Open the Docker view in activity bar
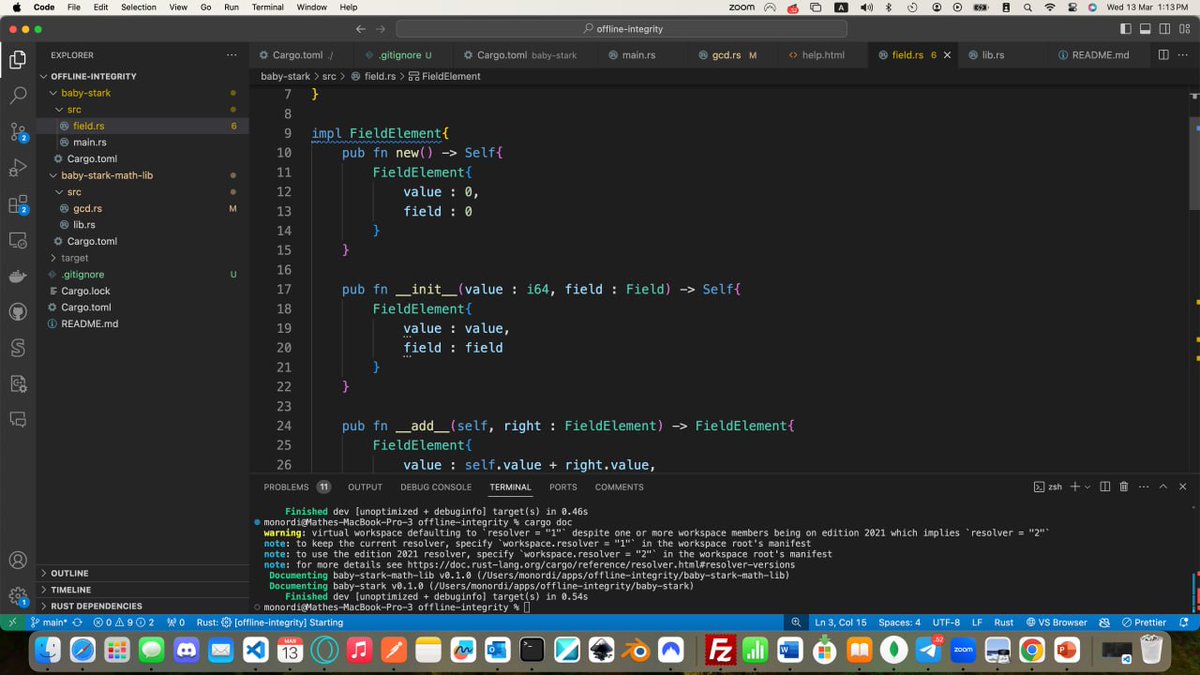Image resolution: width=1200 pixels, height=675 pixels. pyautogui.click(x=18, y=276)
